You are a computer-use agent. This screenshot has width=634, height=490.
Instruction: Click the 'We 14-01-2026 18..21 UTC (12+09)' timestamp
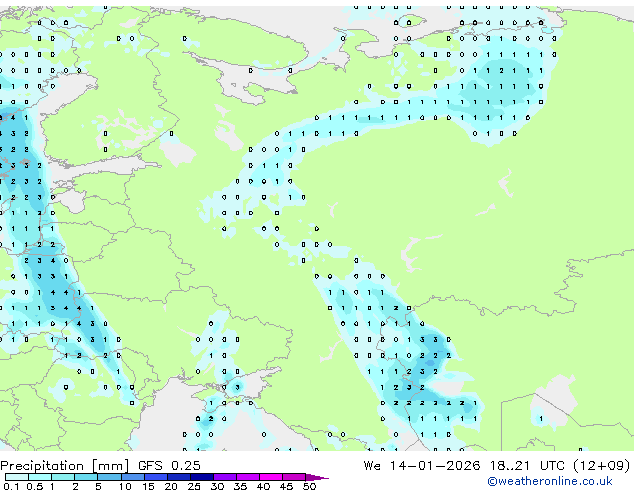click(x=497, y=466)
